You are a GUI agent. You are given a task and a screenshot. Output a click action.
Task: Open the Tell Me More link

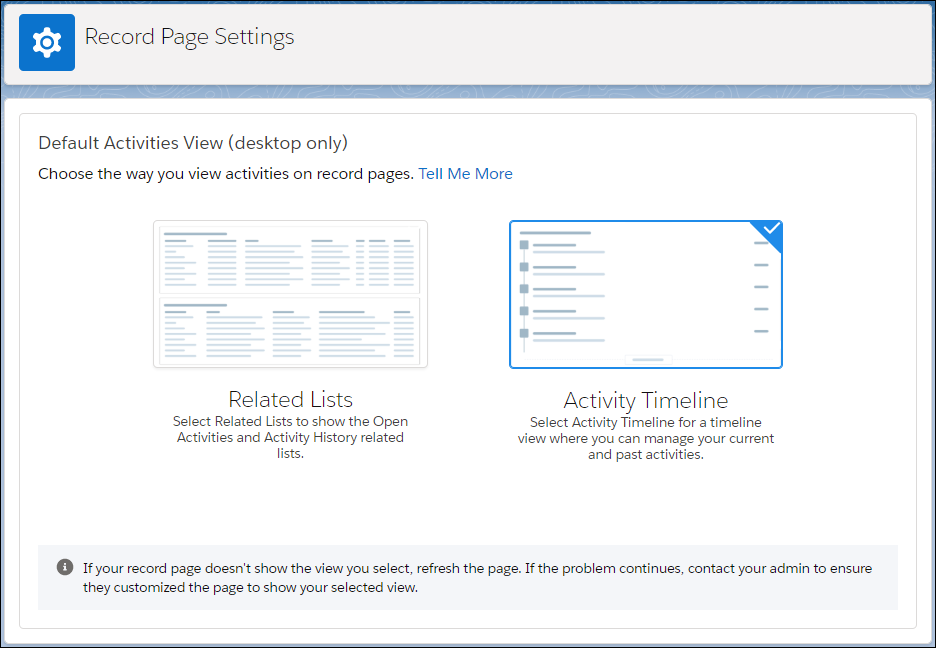tap(466, 173)
